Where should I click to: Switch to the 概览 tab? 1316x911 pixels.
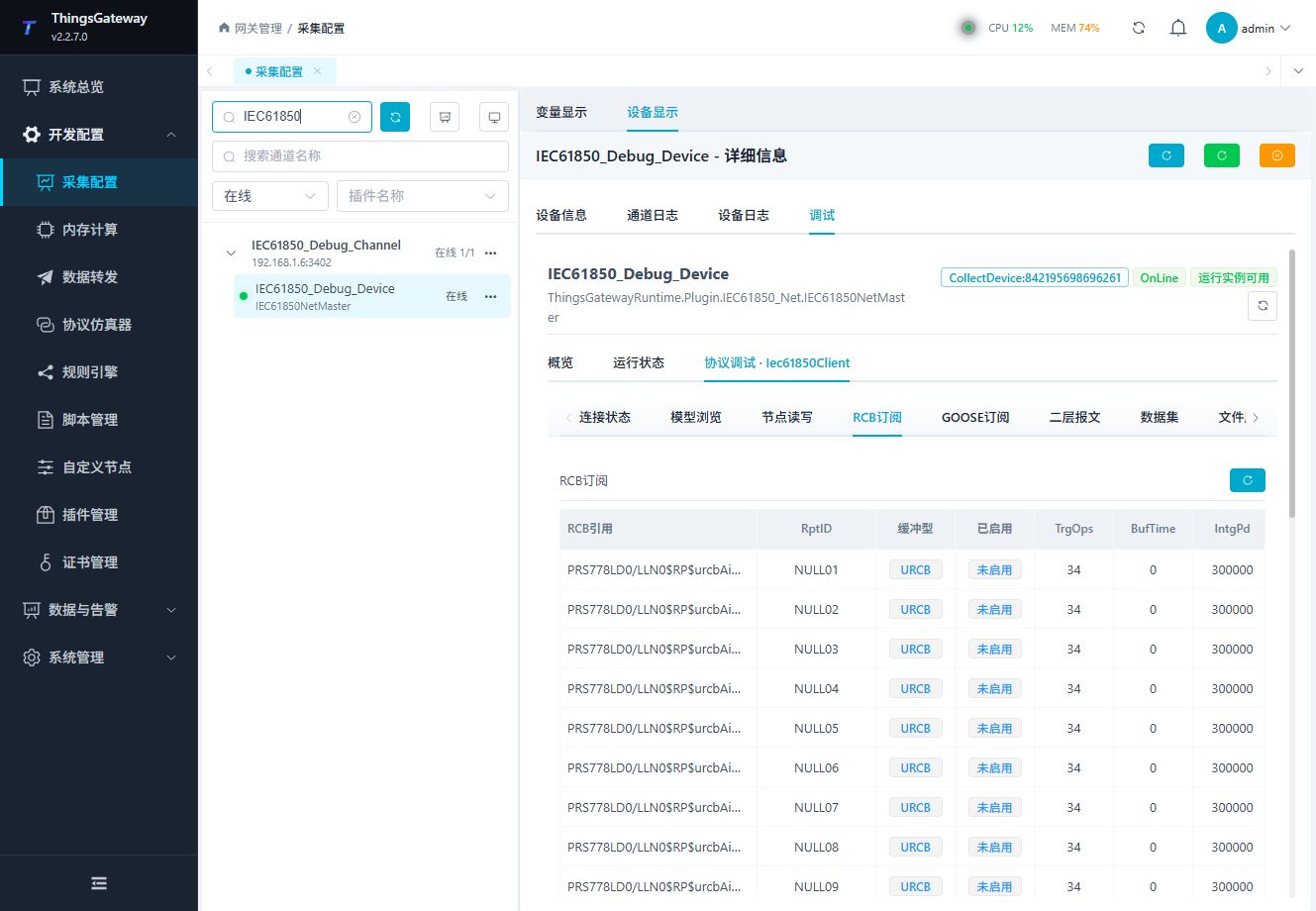click(560, 362)
